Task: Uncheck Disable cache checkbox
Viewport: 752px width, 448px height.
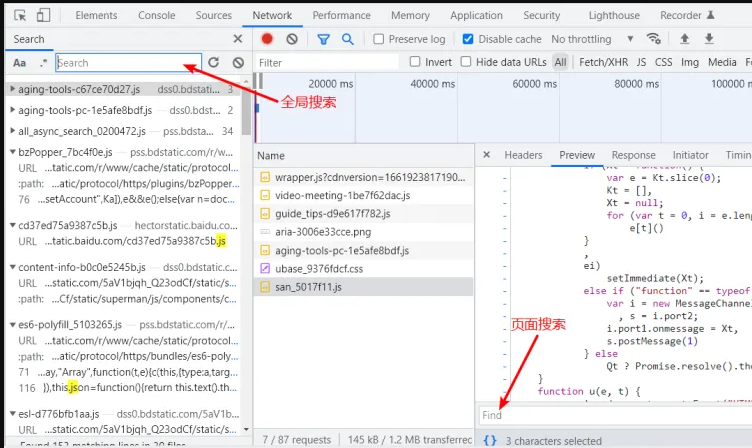Action: click(468, 39)
